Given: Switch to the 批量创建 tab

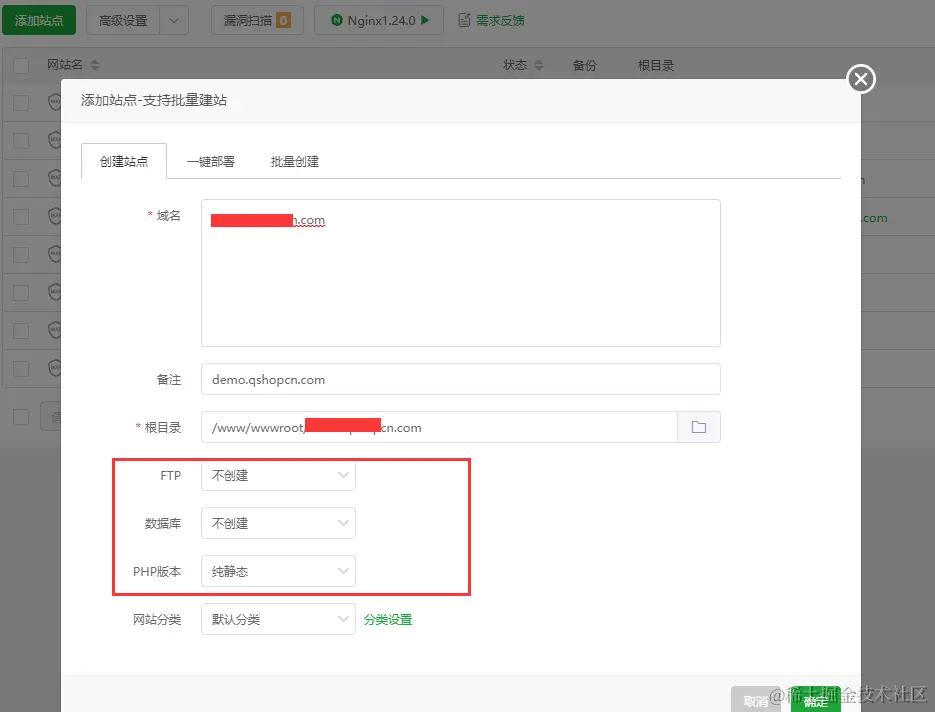Looking at the screenshot, I should point(294,159).
